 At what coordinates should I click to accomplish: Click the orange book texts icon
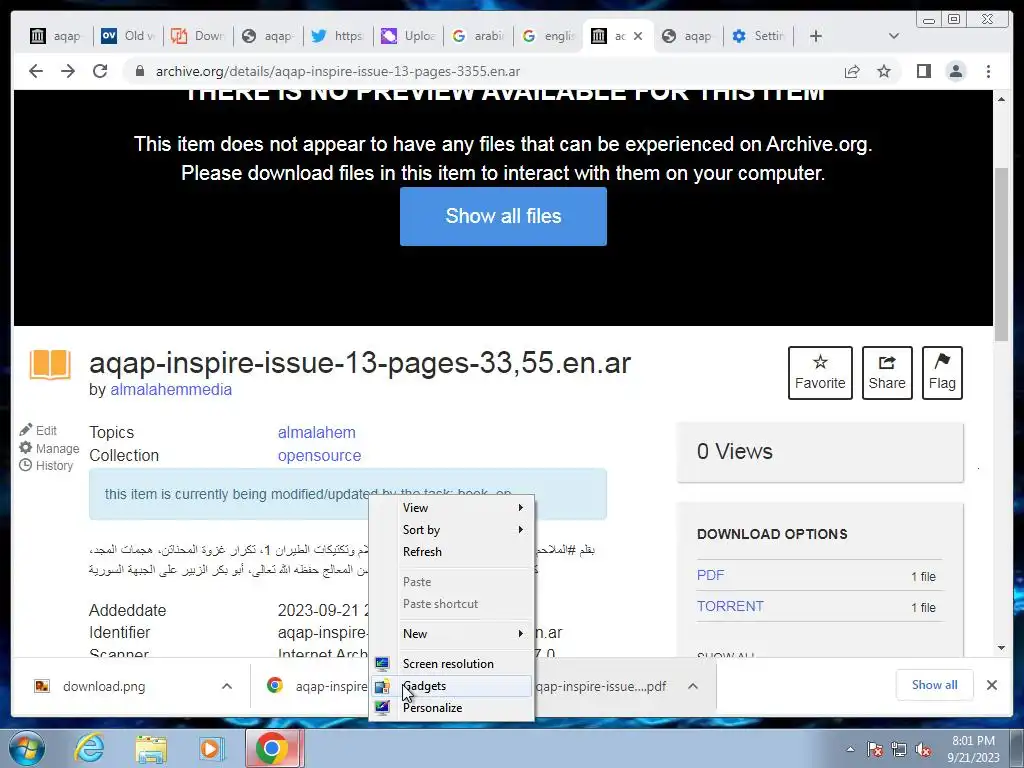coord(50,364)
